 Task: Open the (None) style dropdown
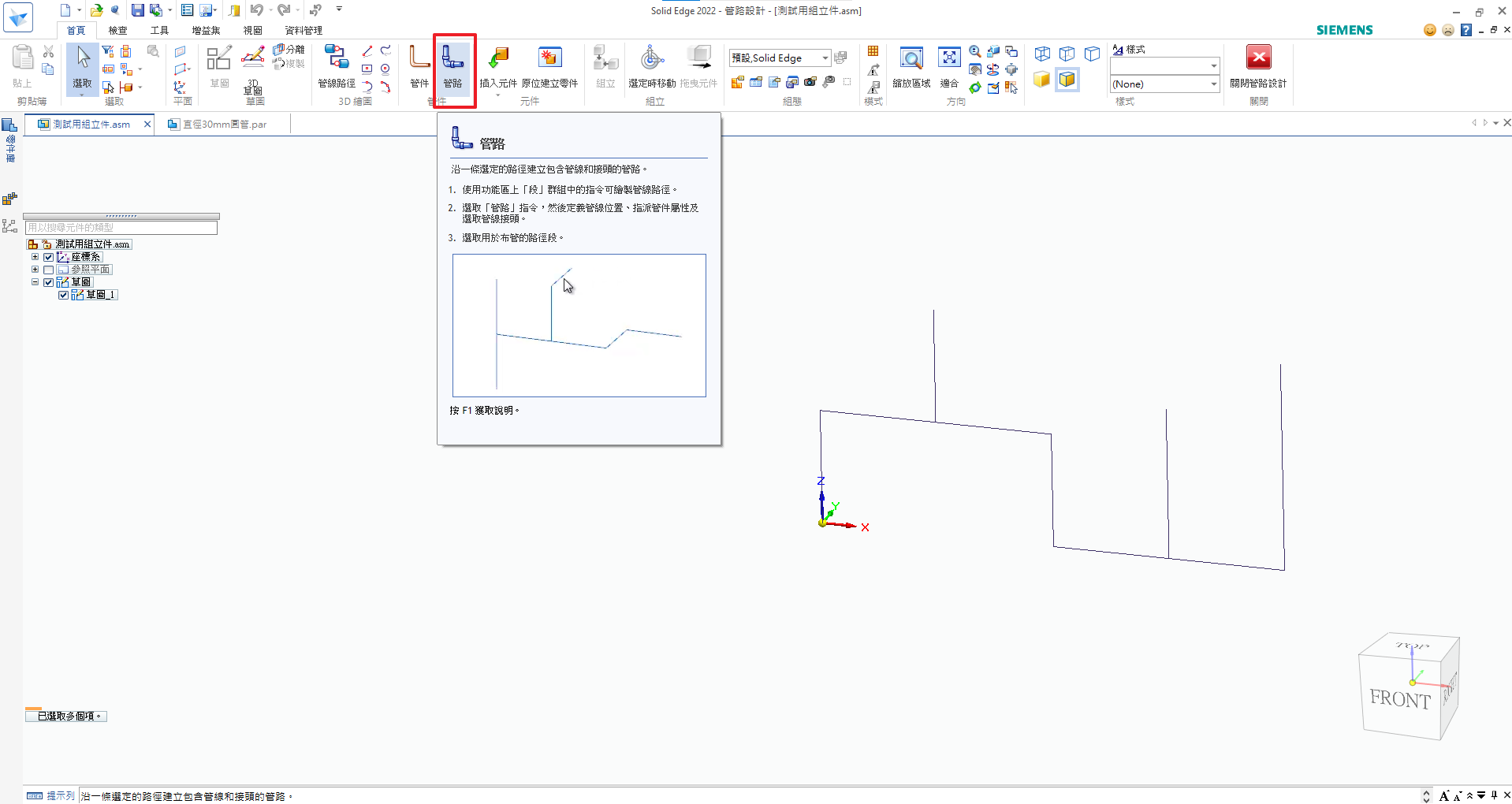coord(1213,84)
